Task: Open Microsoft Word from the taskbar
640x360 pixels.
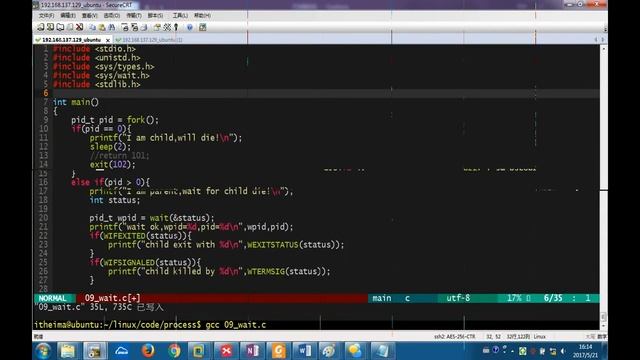Action: (x=304, y=351)
